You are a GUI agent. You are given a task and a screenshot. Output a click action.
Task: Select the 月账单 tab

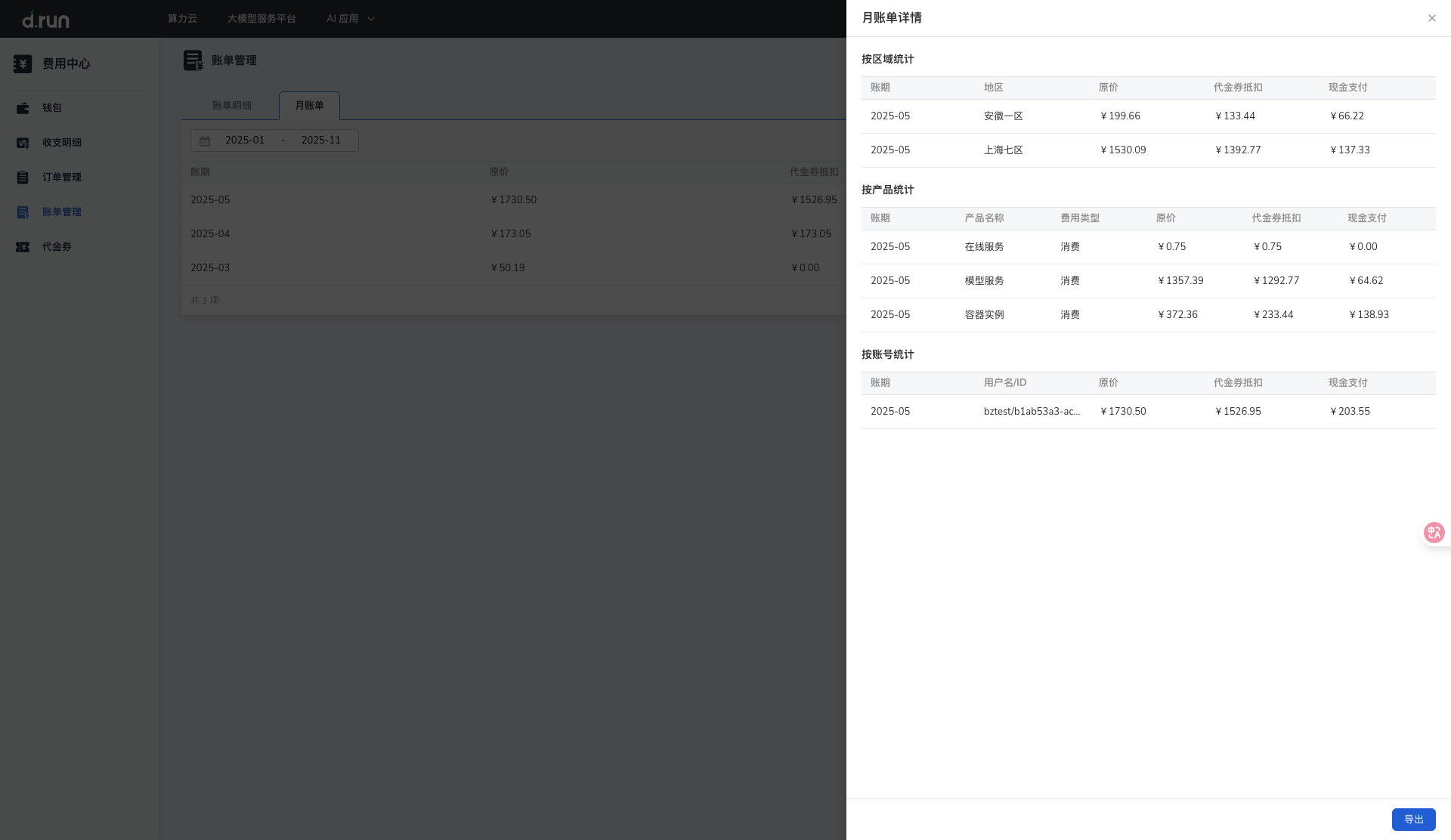tap(309, 106)
